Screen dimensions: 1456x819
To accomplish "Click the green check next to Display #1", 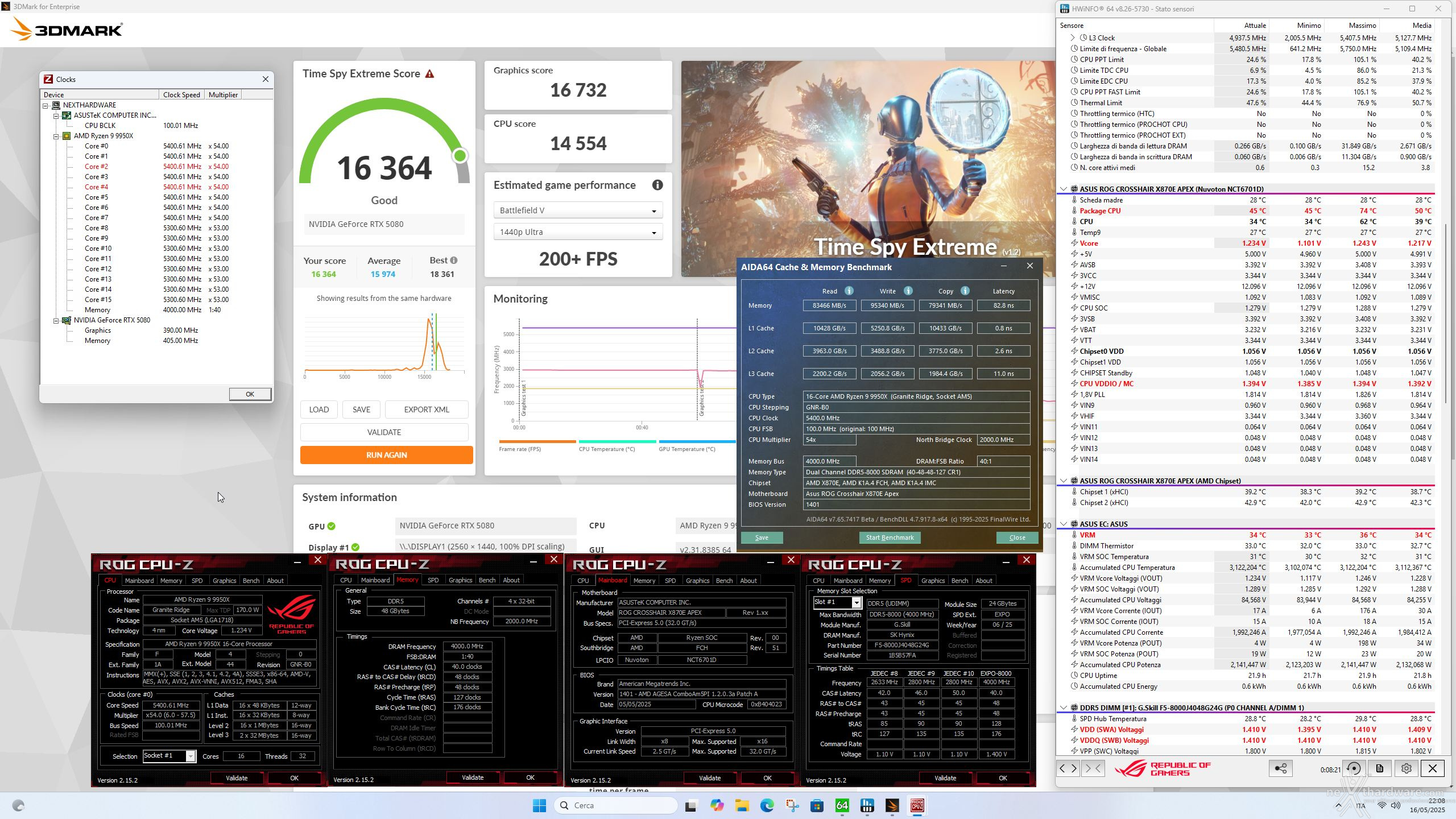I will 355,547.
